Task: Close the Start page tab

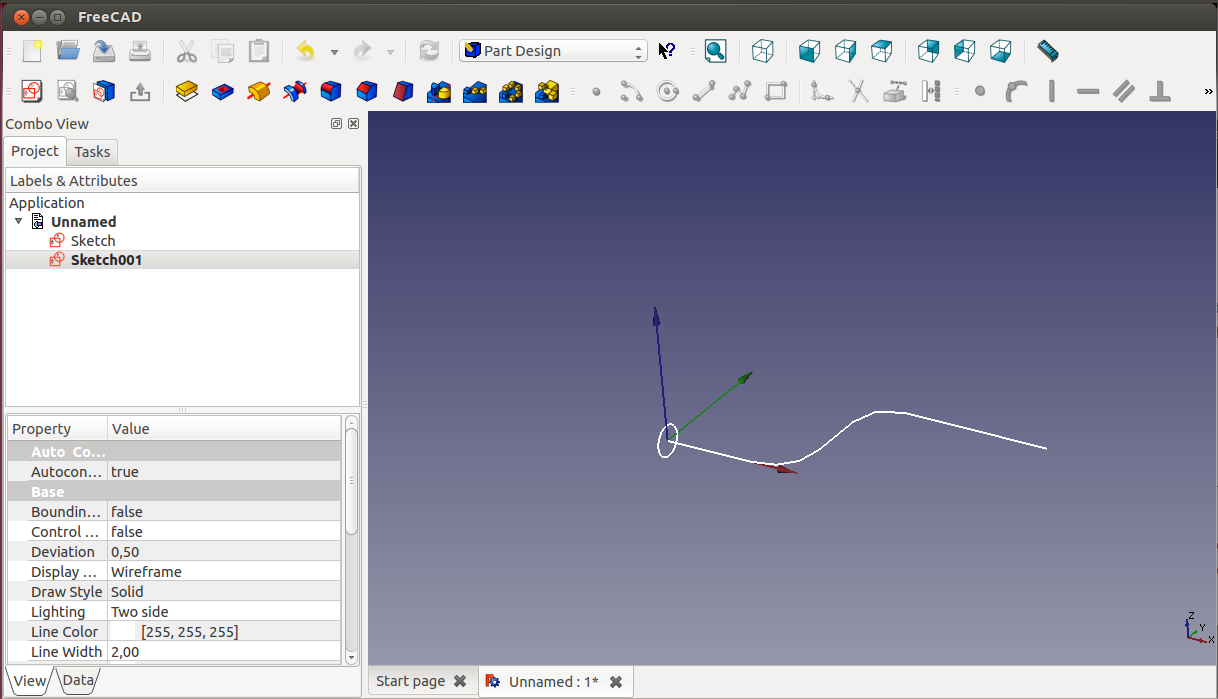Action: coord(460,681)
